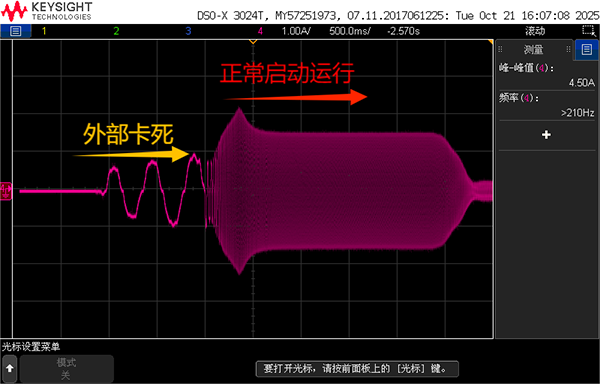This screenshot has width=600, height=384.
Task: Click the 光标设置菜单 title
Action: (x=31, y=347)
